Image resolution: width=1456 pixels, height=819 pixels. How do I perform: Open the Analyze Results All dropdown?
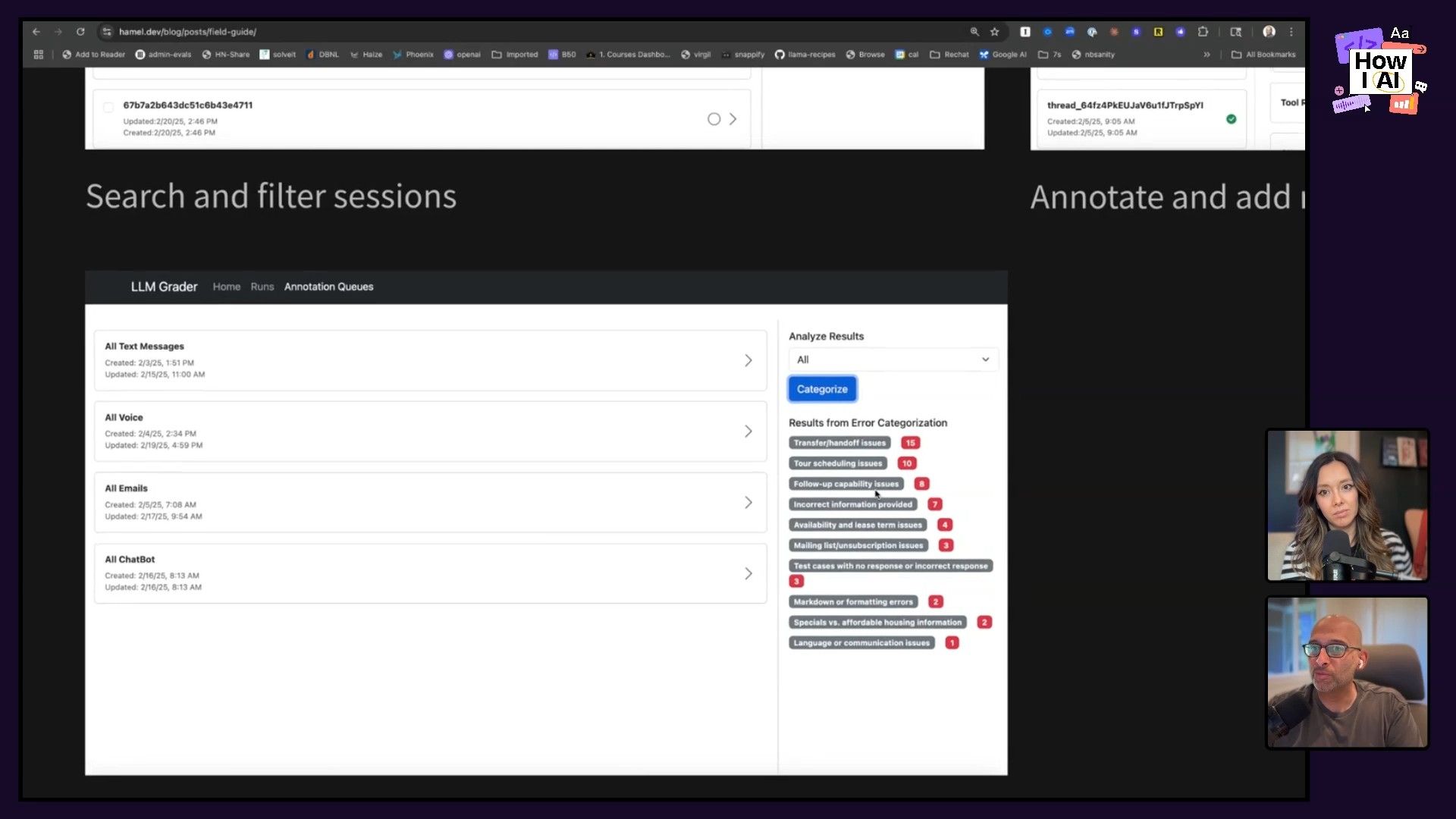(893, 359)
